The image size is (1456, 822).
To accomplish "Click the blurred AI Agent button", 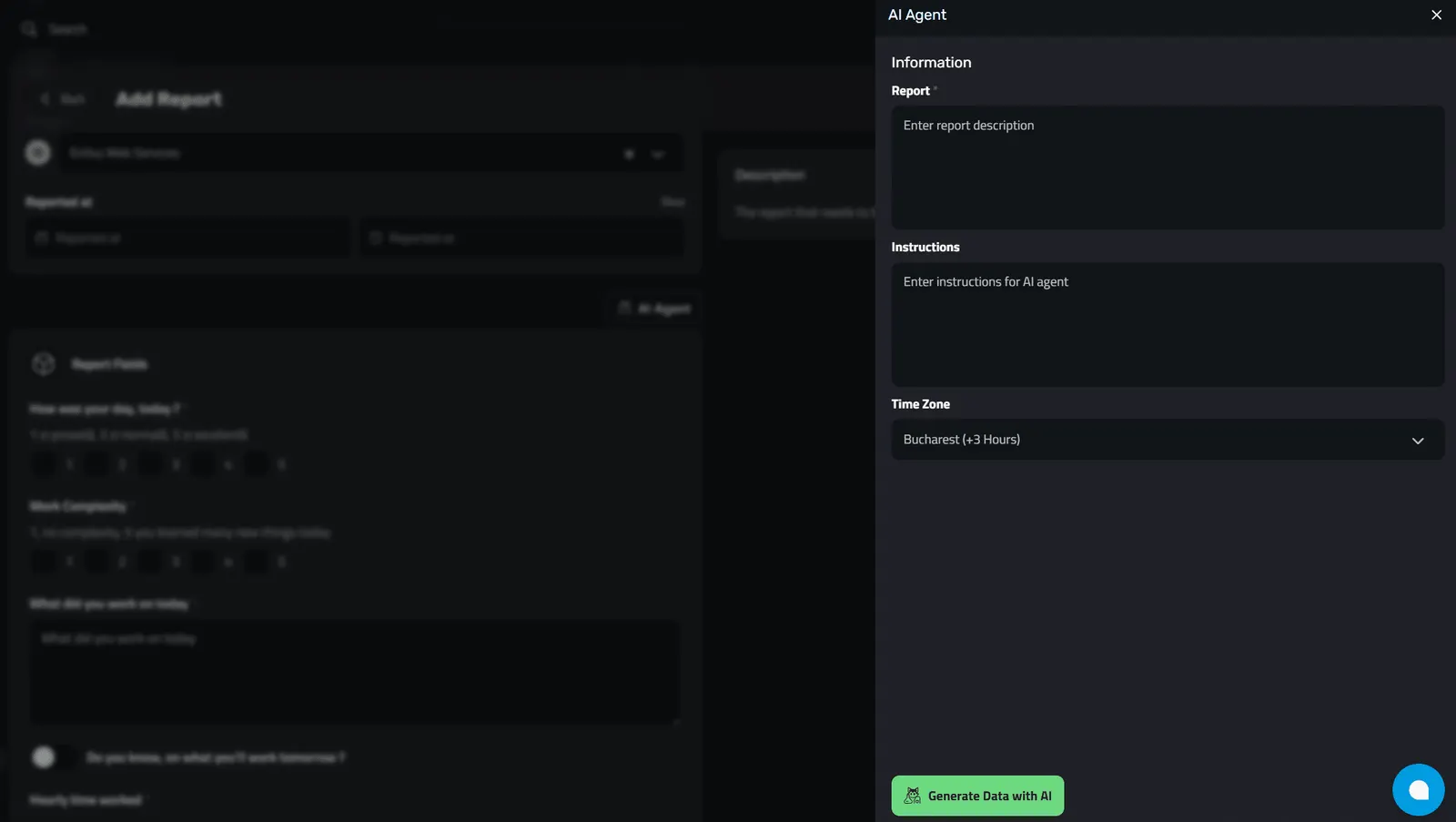I will [655, 309].
